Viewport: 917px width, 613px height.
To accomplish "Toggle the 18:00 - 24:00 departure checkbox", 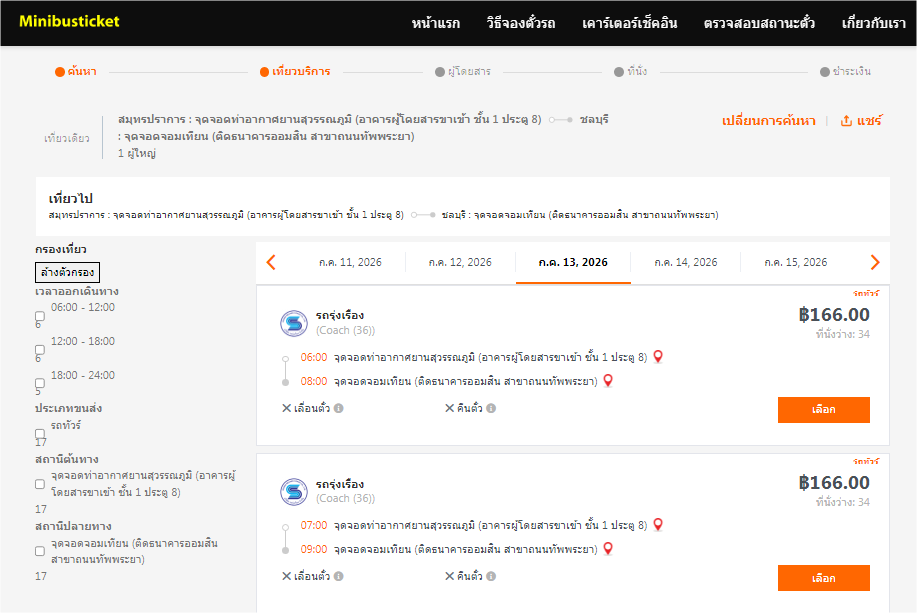I will click(40, 384).
